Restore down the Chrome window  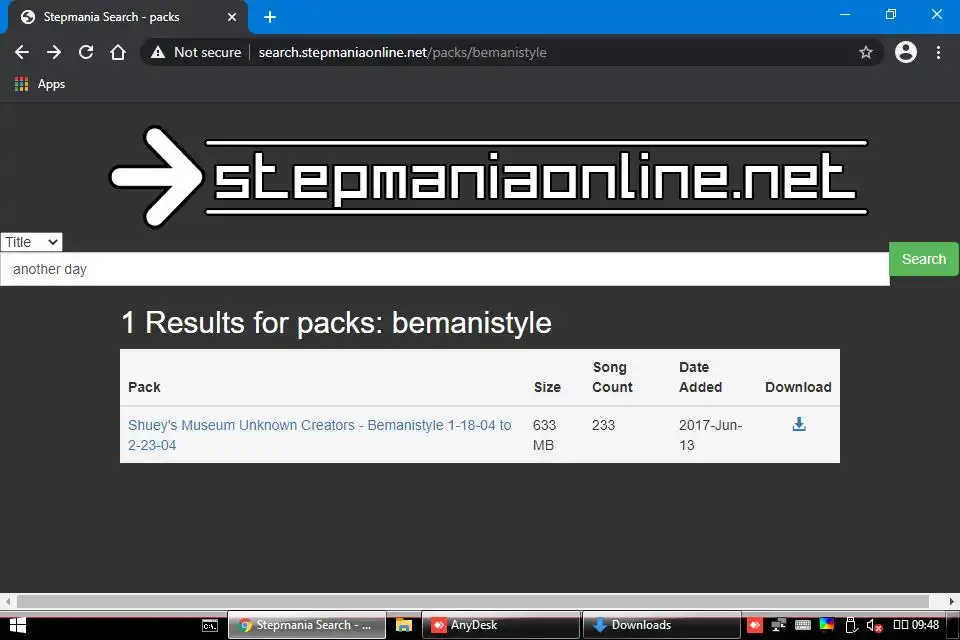[x=891, y=14]
